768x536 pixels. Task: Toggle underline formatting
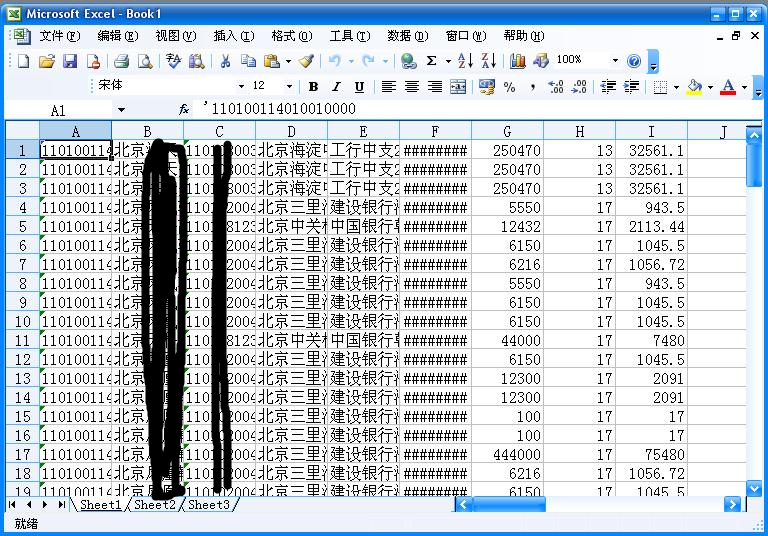coord(359,87)
